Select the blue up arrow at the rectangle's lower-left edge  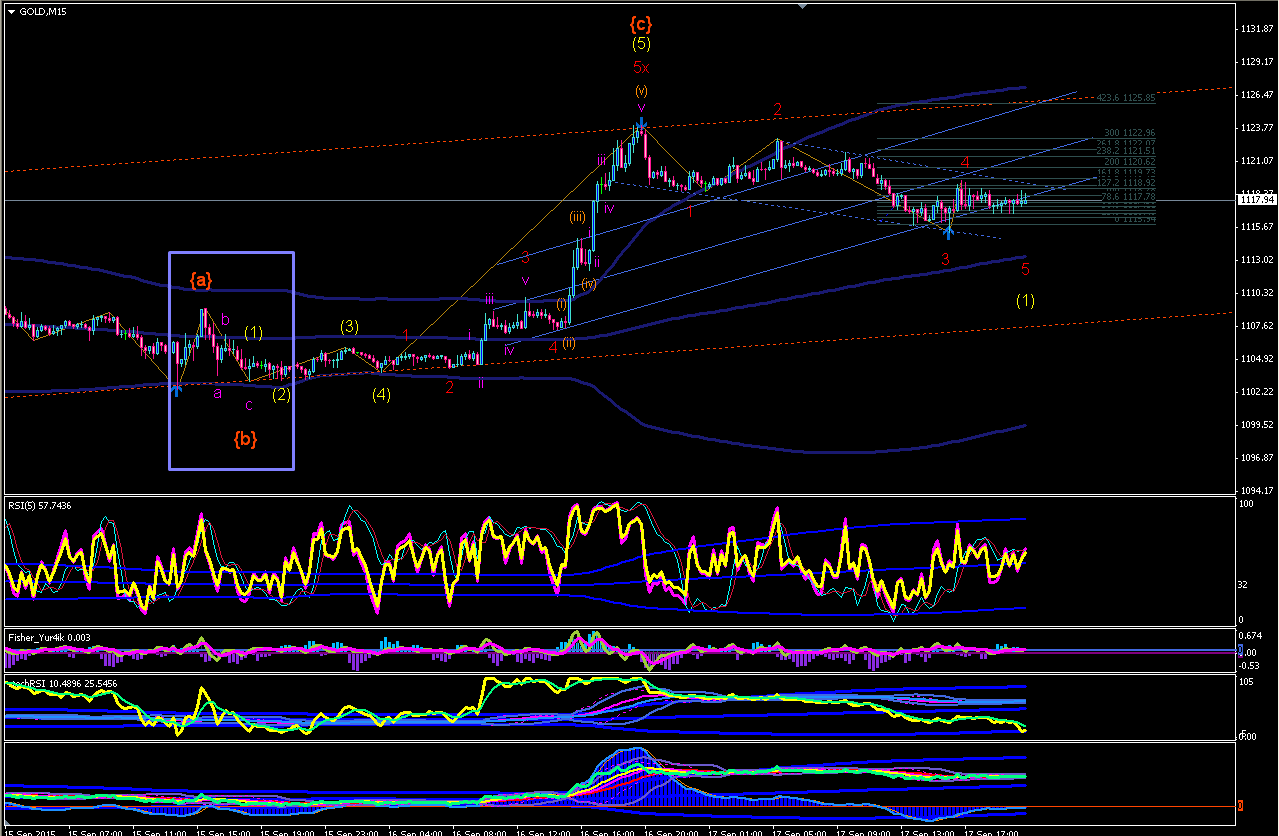coord(176,388)
